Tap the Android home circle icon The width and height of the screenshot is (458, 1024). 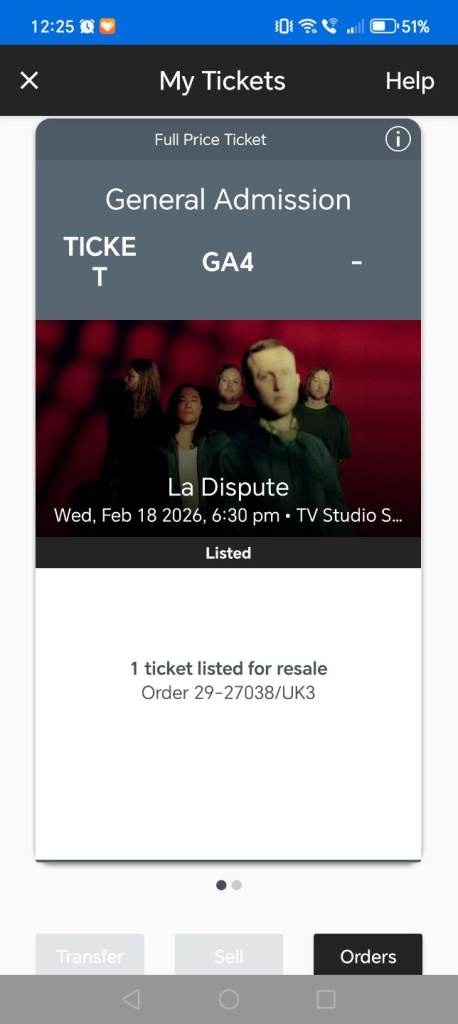pyautogui.click(x=229, y=999)
